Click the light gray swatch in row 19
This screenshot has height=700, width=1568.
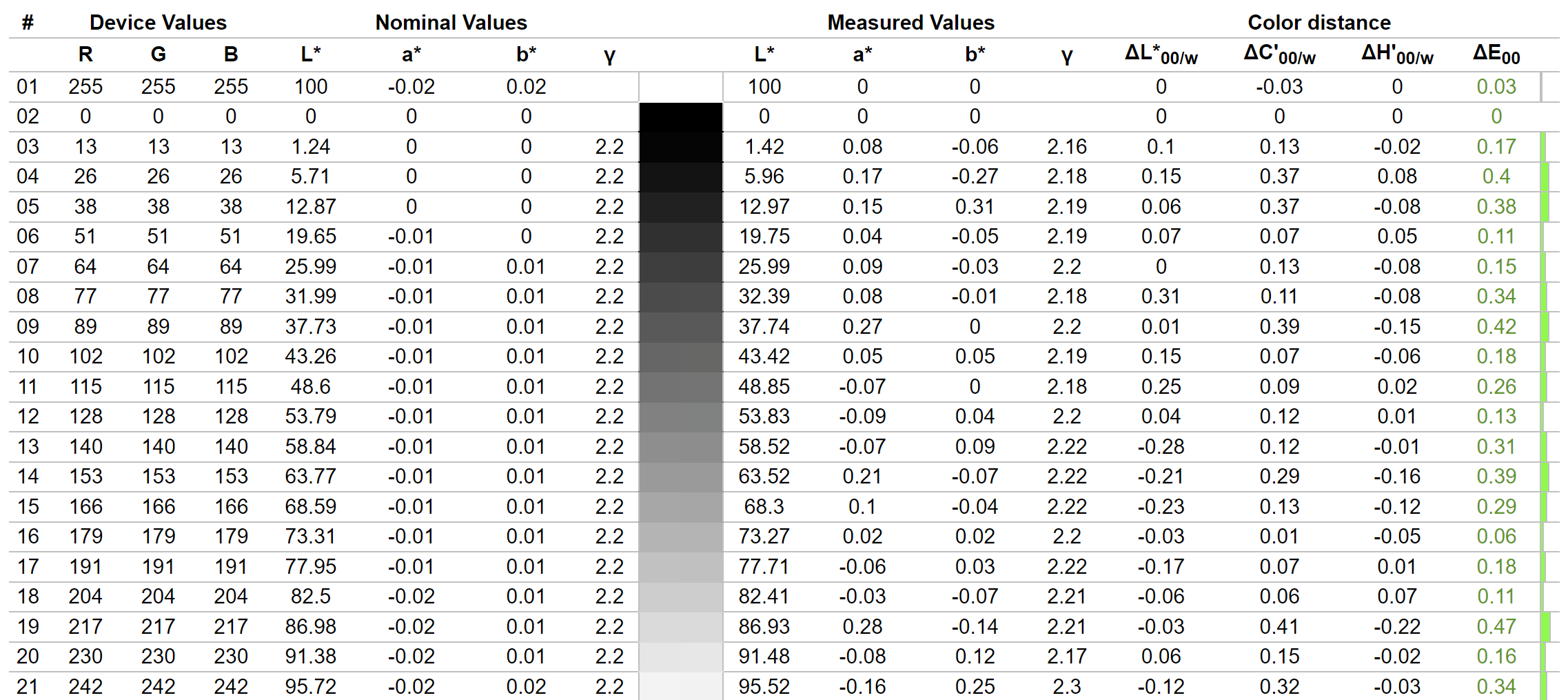pyautogui.click(x=680, y=626)
